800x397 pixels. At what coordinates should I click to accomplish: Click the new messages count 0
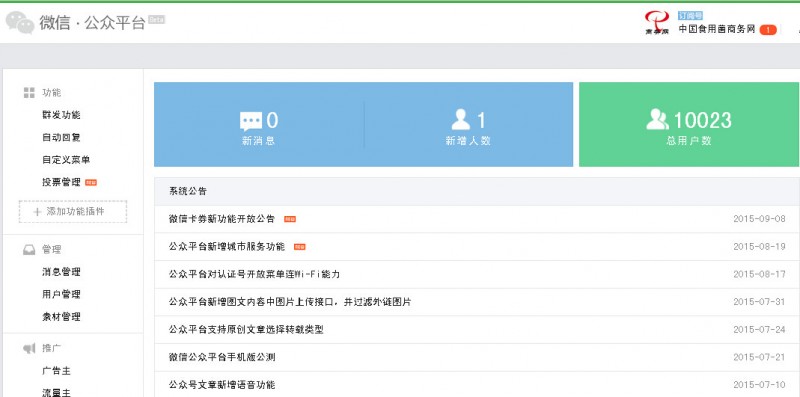pos(272,121)
